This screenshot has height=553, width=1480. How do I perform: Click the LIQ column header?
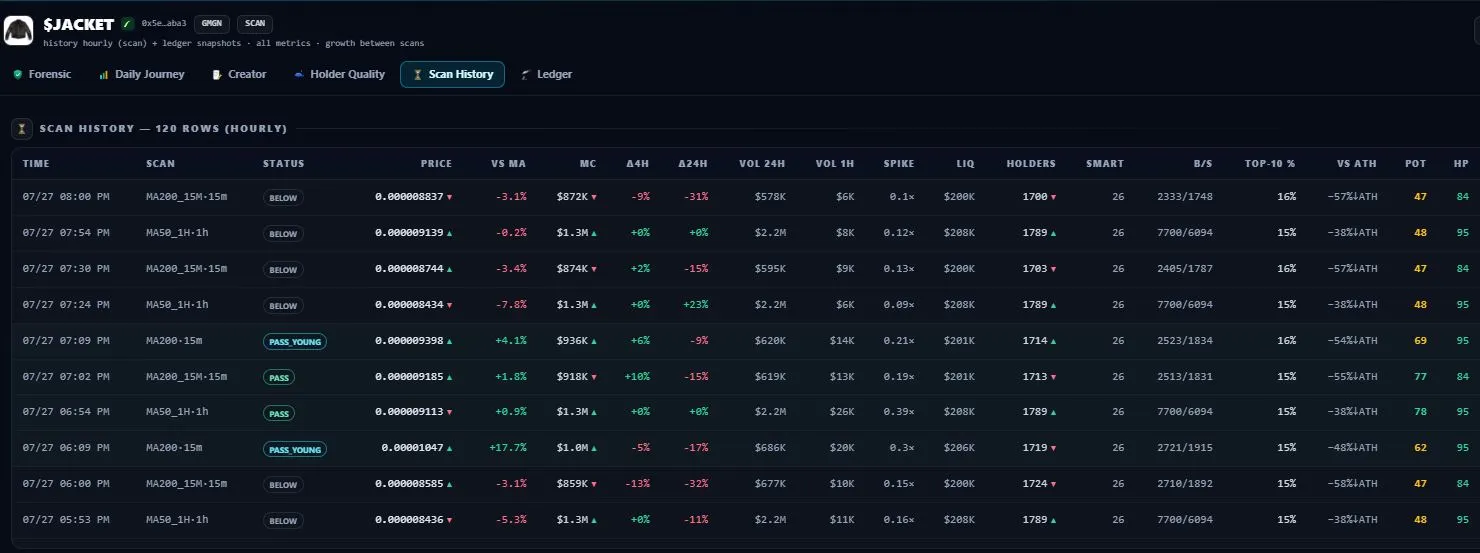965,163
